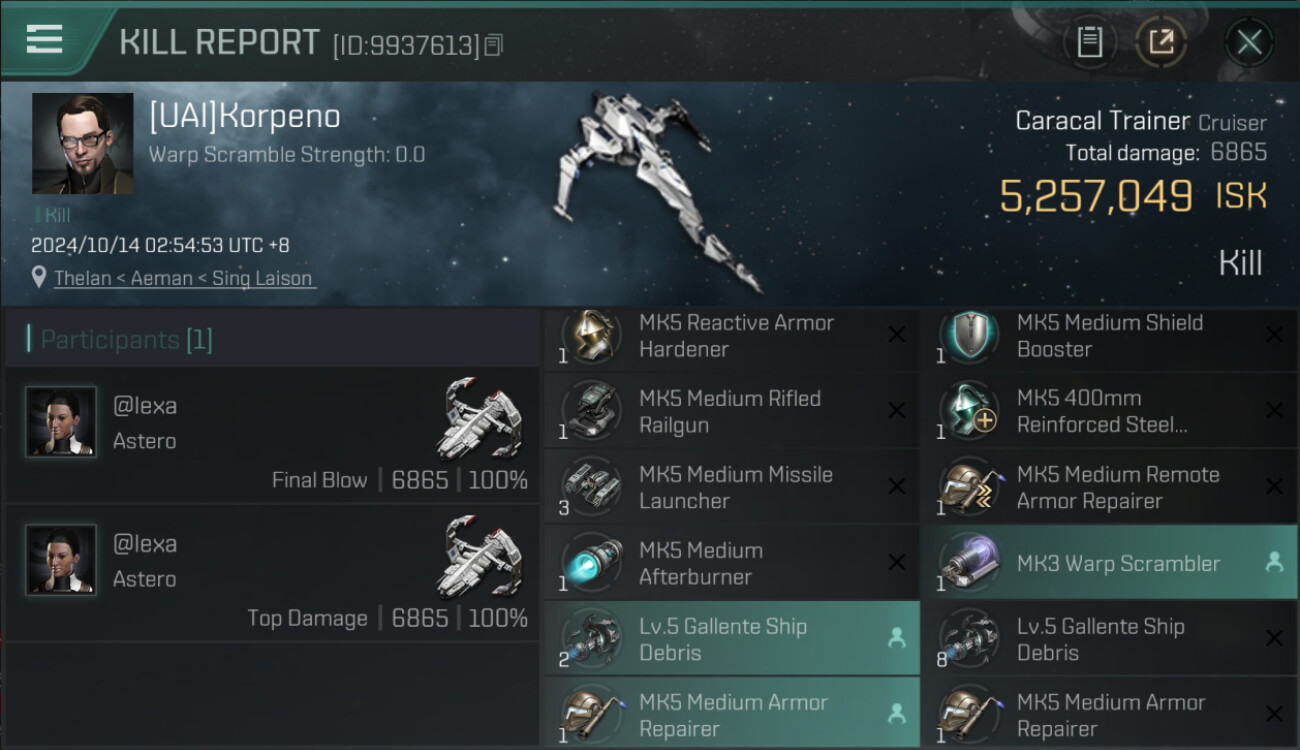Screen dimensions: 1300x750
Task: Click the share kill report icon
Action: (x=1161, y=42)
